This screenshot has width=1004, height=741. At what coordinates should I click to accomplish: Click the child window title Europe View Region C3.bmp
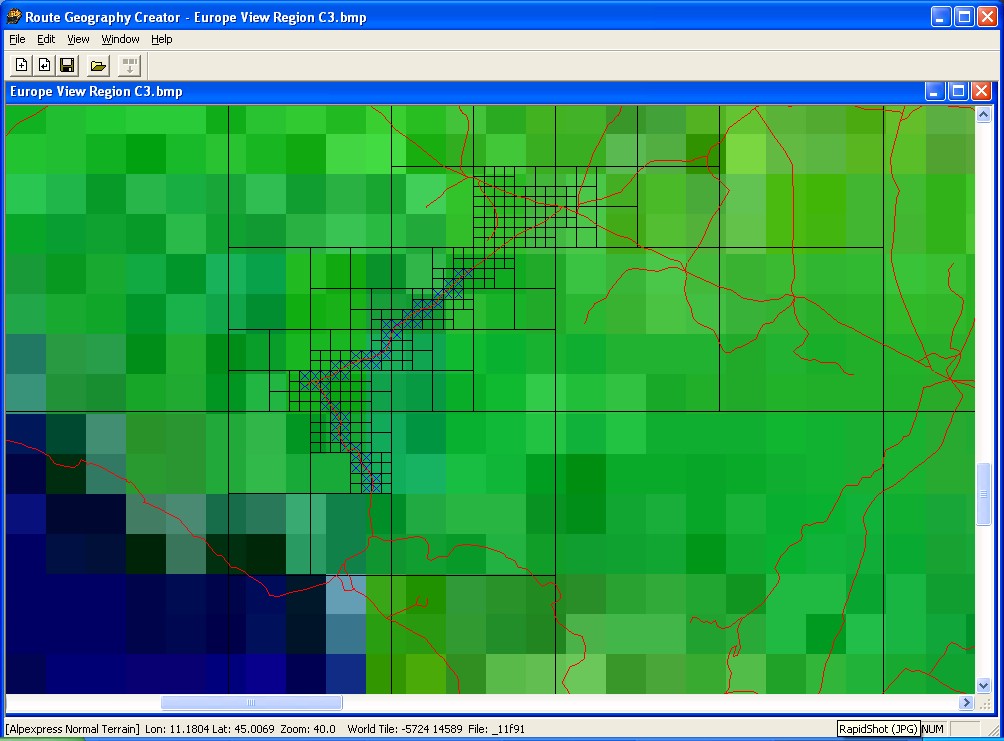[x=96, y=92]
